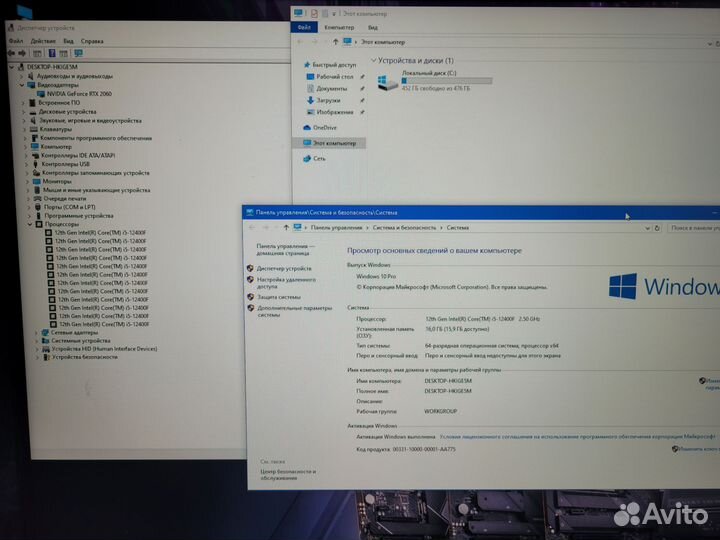Click up arrow in System window navigation
The width and height of the screenshot is (720, 540).
286,227
